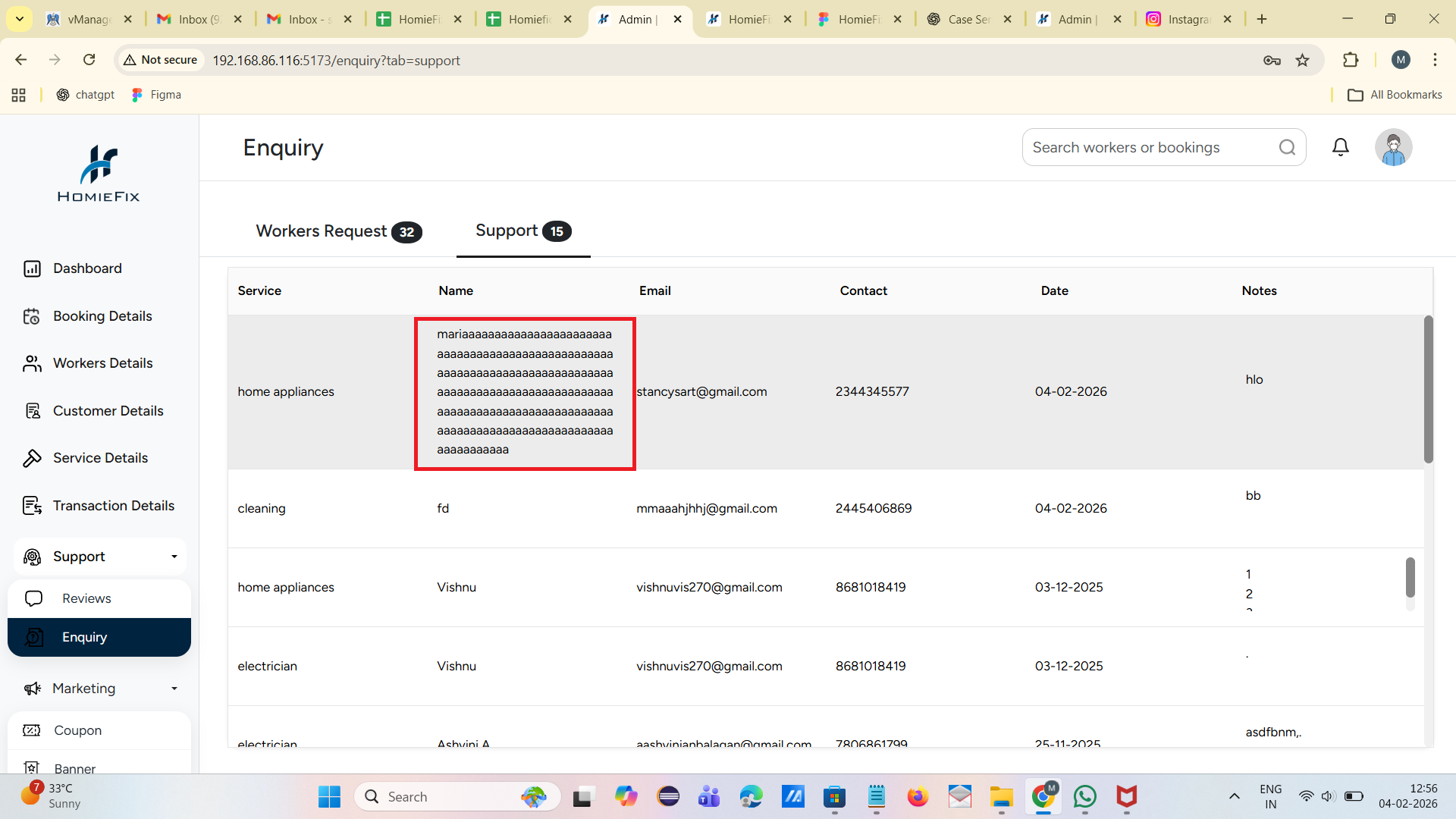Open Chrome tab search dropdown arrow
This screenshot has width=1456, height=819.
click(x=20, y=19)
